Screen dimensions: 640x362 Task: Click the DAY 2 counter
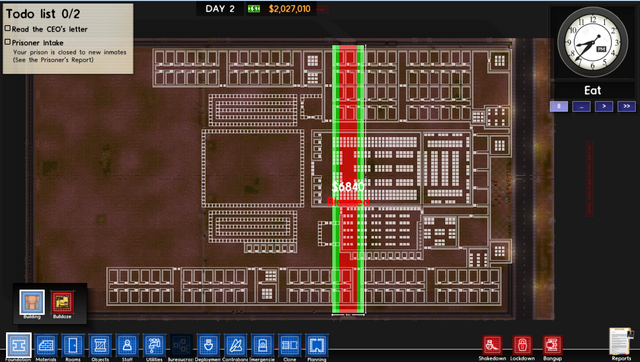220,9
